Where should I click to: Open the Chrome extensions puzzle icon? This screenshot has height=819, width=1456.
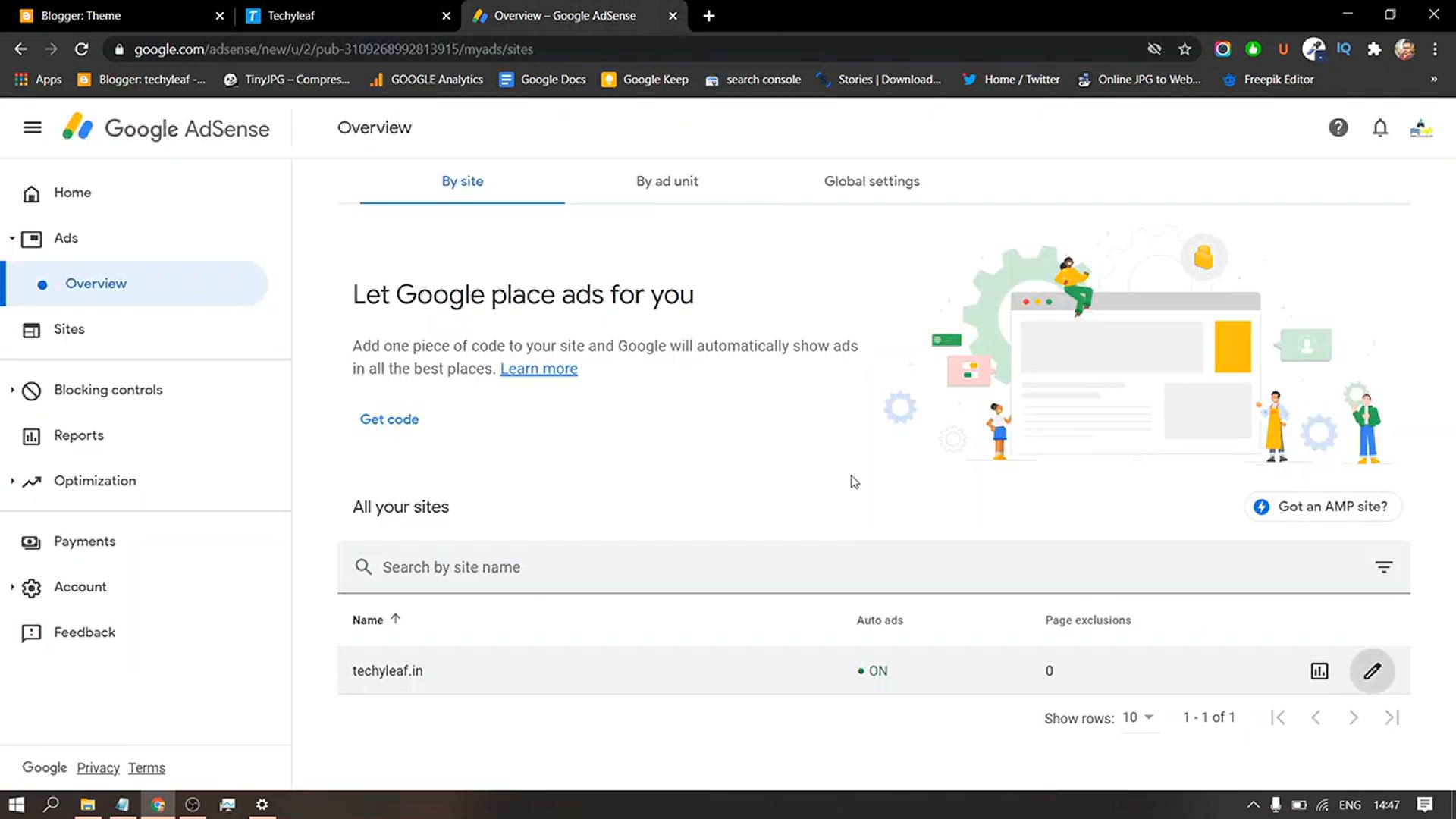[x=1374, y=49]
